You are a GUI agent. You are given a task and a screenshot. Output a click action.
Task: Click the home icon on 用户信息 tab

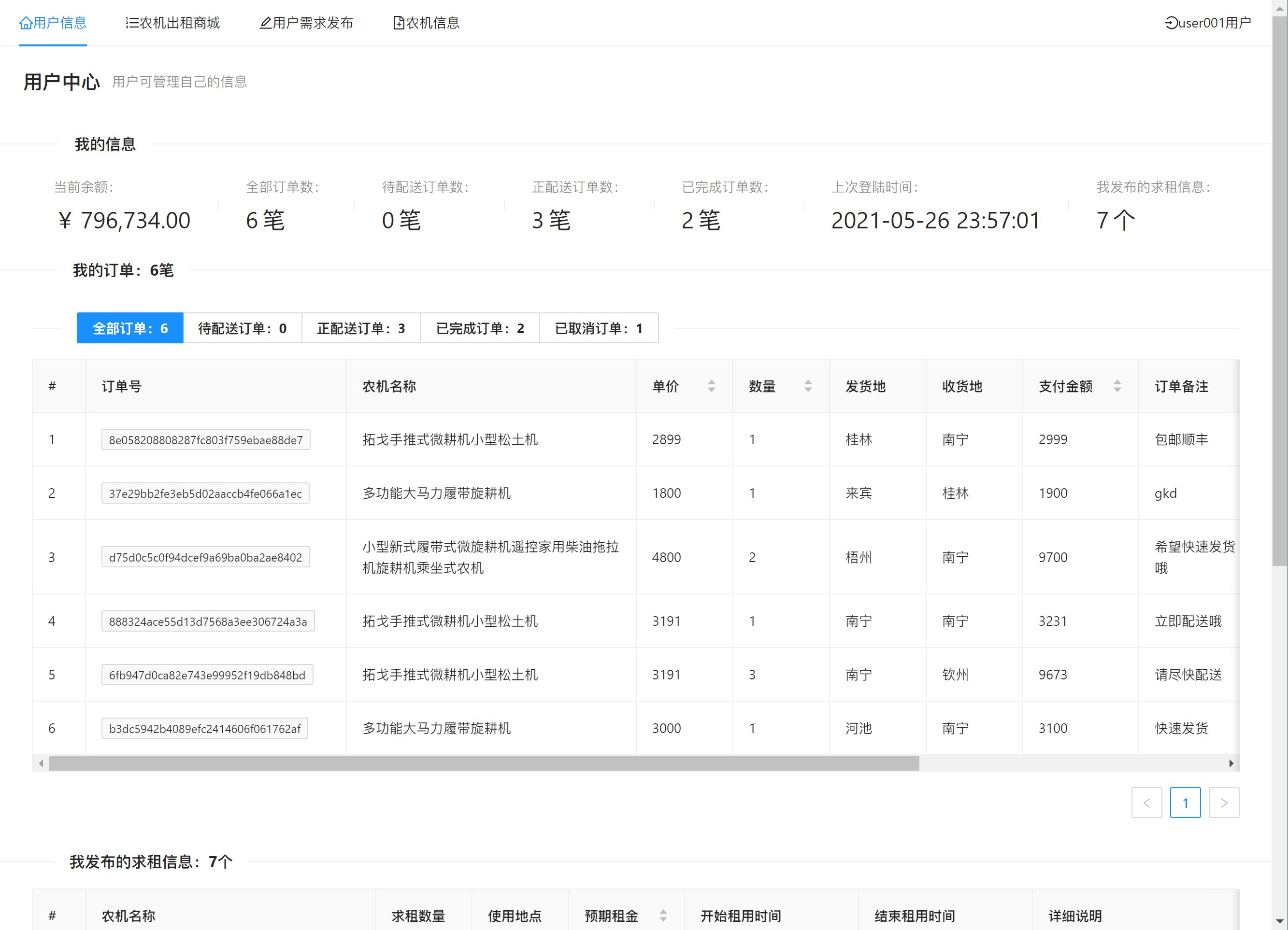pos(25,23)
